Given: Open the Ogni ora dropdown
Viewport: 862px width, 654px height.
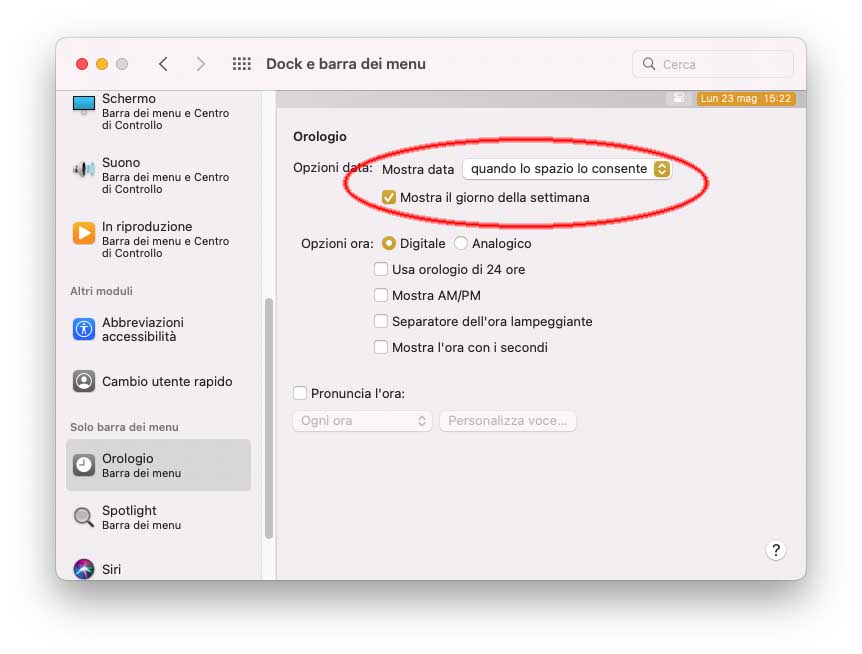Looking at the screenshot, I should 362,421.
